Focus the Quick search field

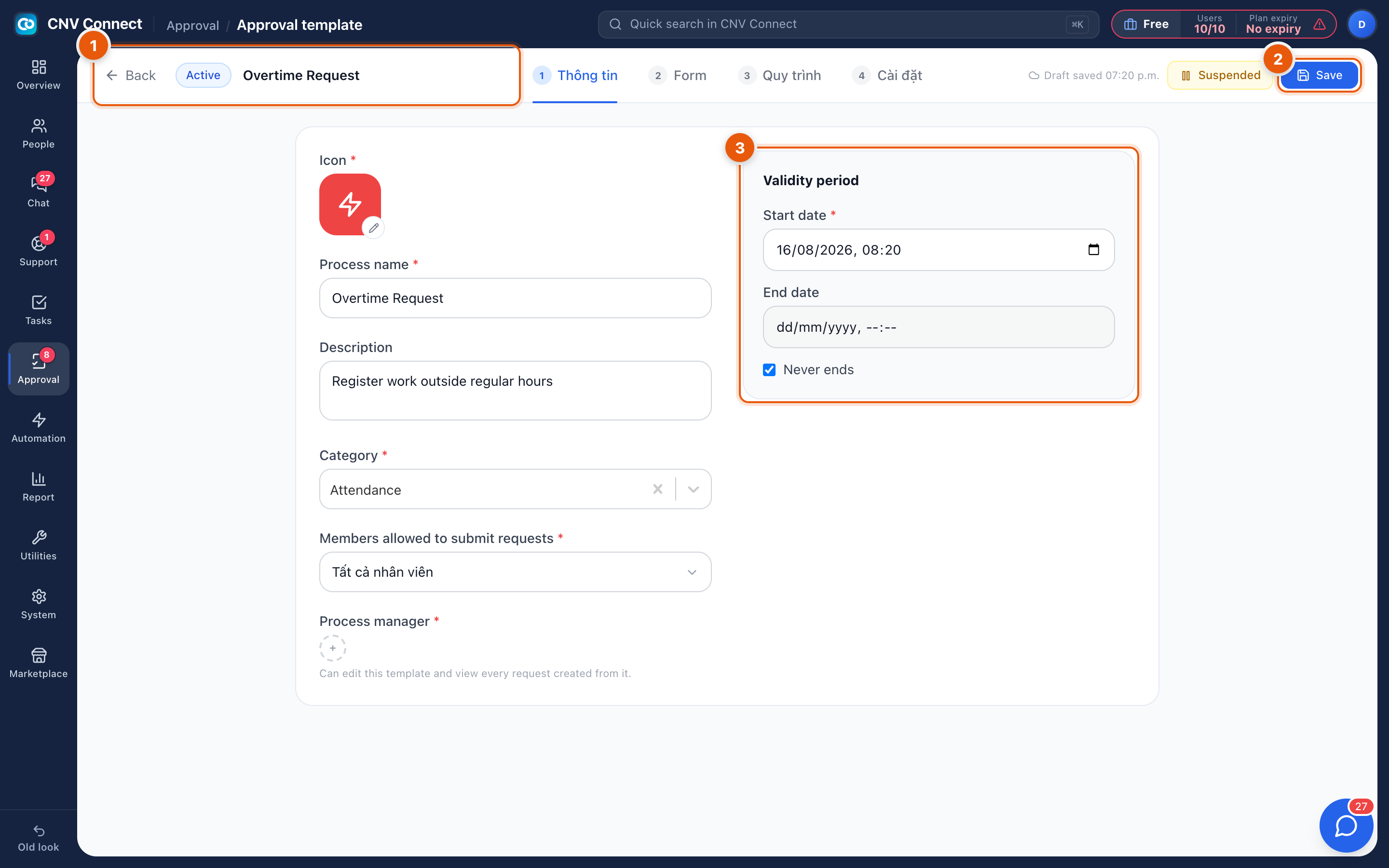click(848, 24)
